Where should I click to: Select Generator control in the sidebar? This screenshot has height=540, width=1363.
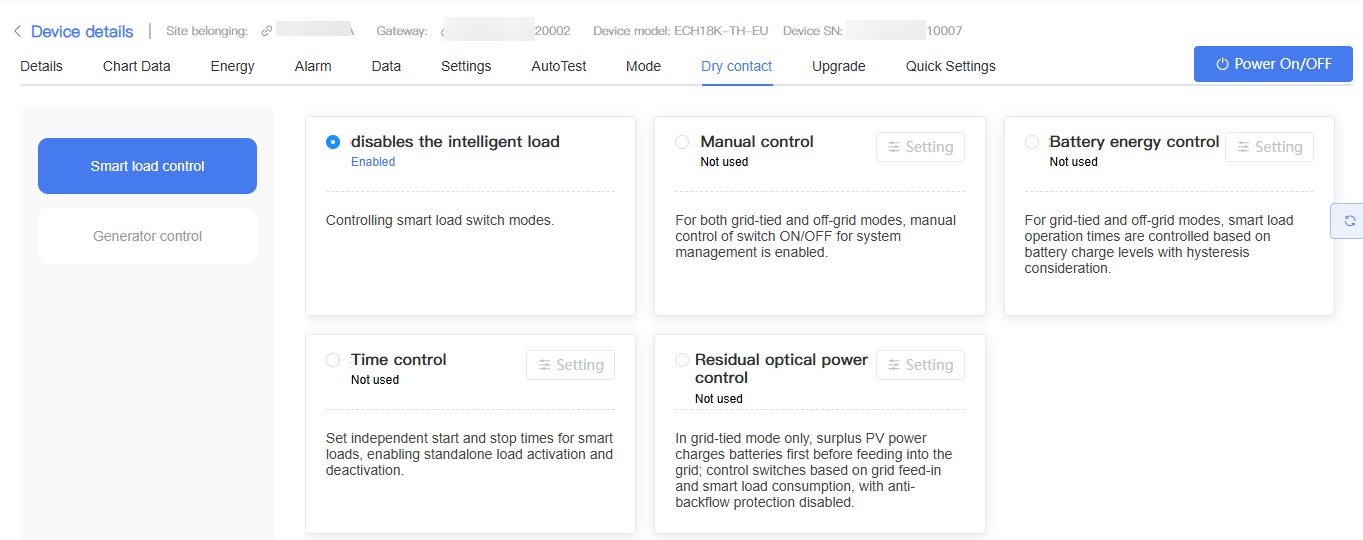click(x=148, y=236)
